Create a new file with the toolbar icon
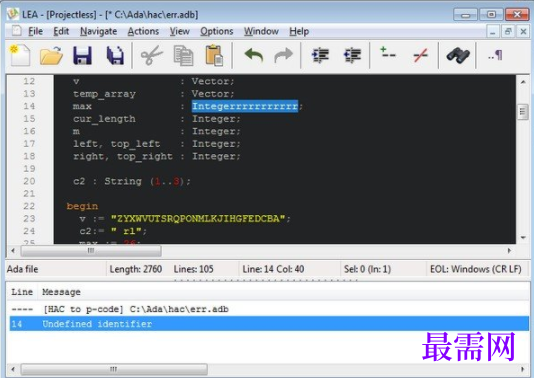 (20, 55)
